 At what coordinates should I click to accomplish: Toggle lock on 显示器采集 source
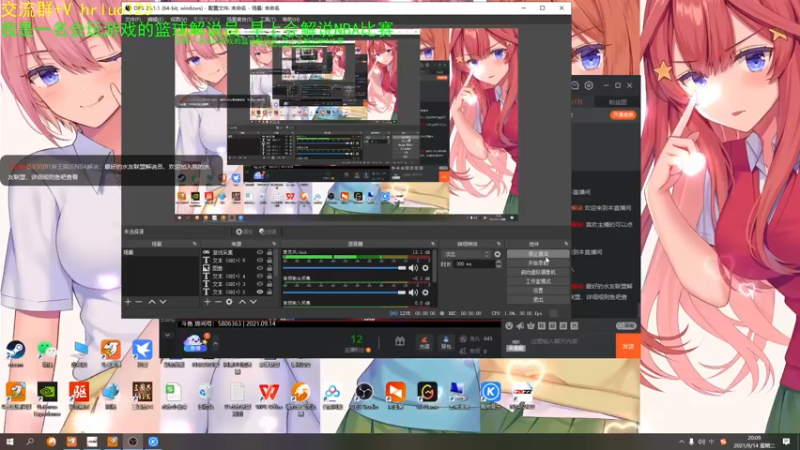pos(269,253)
